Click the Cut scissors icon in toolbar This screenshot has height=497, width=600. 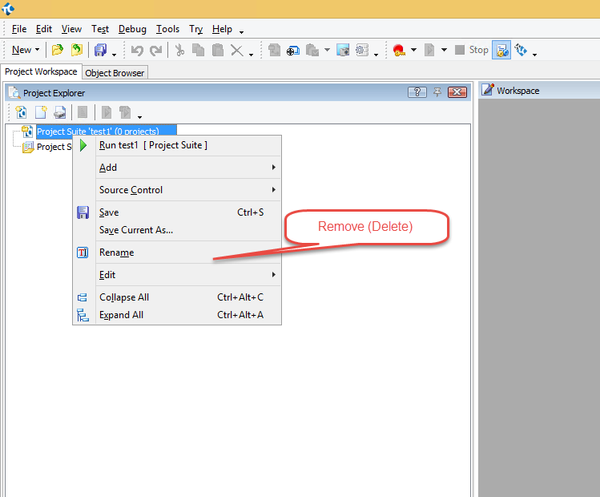tap(179, 49)
